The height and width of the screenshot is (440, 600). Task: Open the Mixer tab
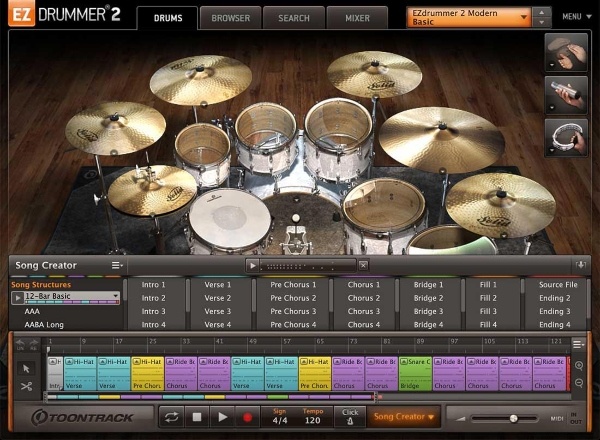point(357,18)
